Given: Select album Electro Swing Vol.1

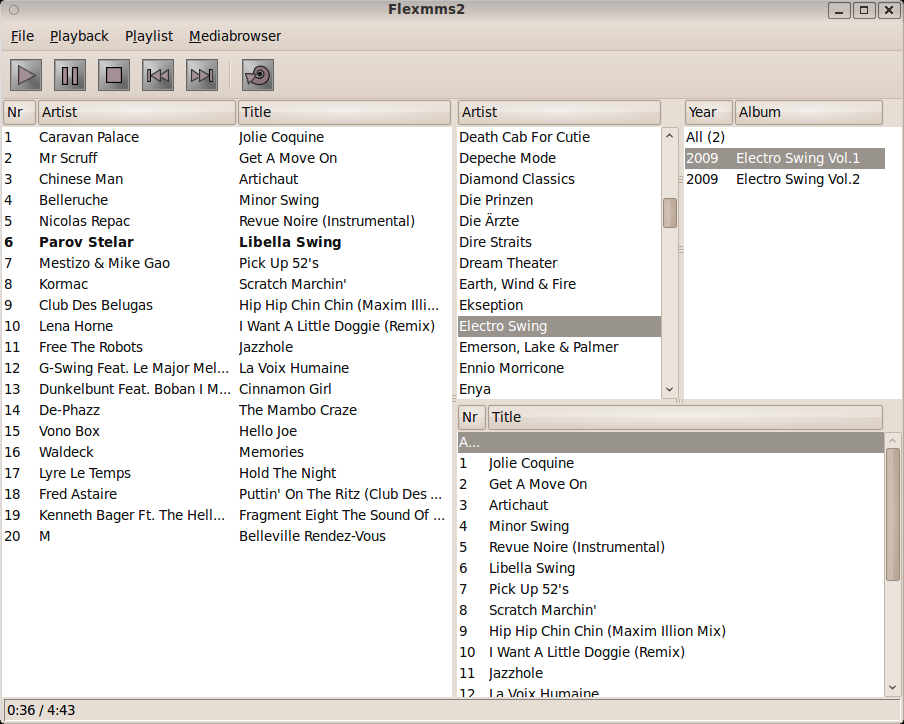Looking at the screenshot, I should (x=785, y=158).
